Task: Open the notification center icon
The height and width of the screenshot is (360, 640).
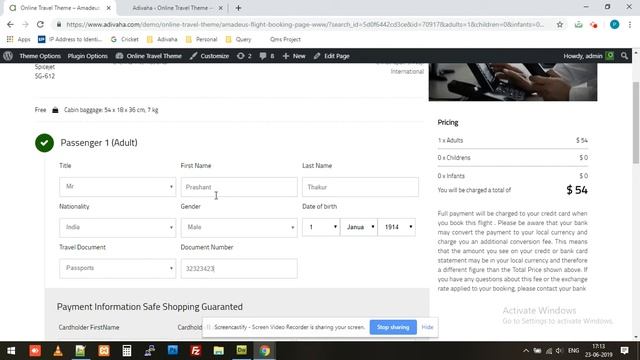Action: [624, 351]
